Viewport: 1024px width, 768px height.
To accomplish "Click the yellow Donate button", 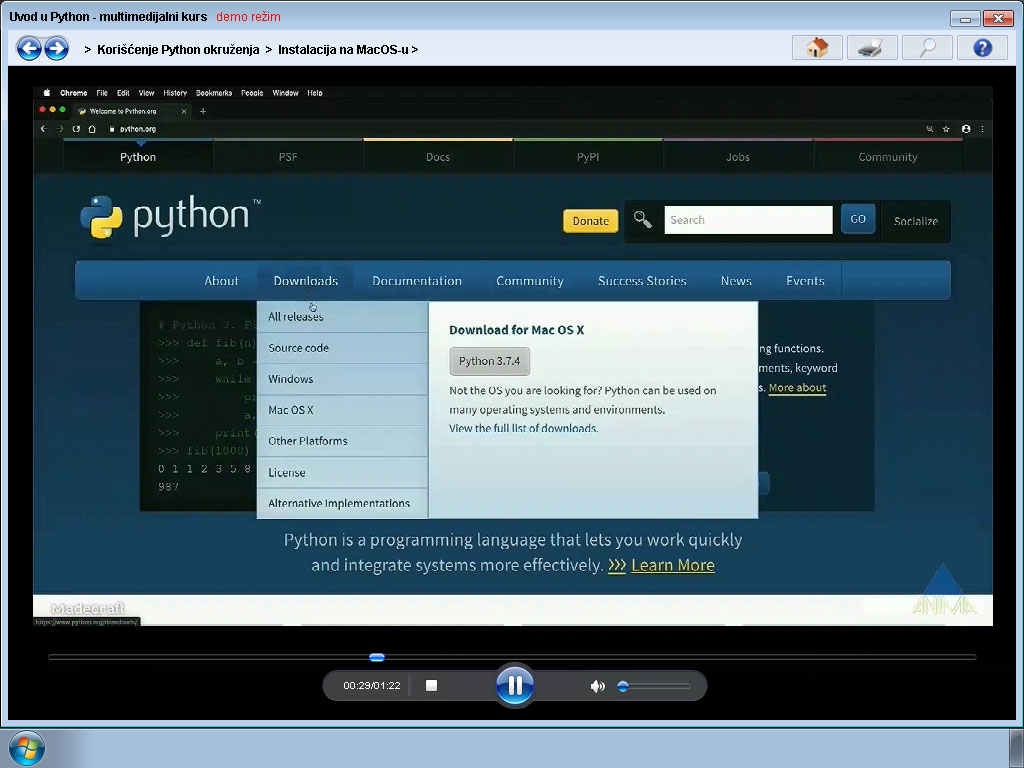I will (x=590, y=221).
